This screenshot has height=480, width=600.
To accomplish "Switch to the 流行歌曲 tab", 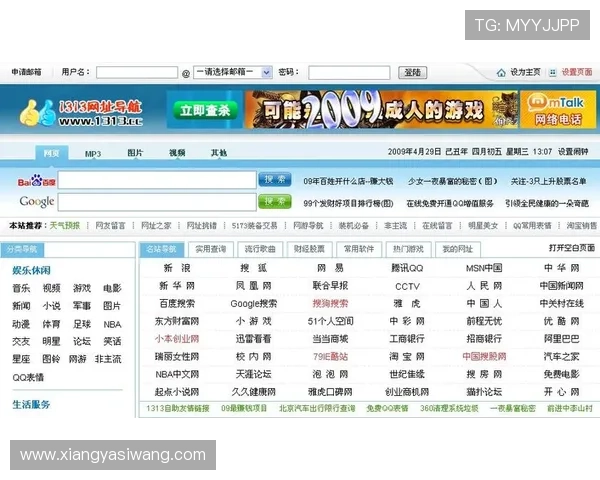I will coord(260,250).
